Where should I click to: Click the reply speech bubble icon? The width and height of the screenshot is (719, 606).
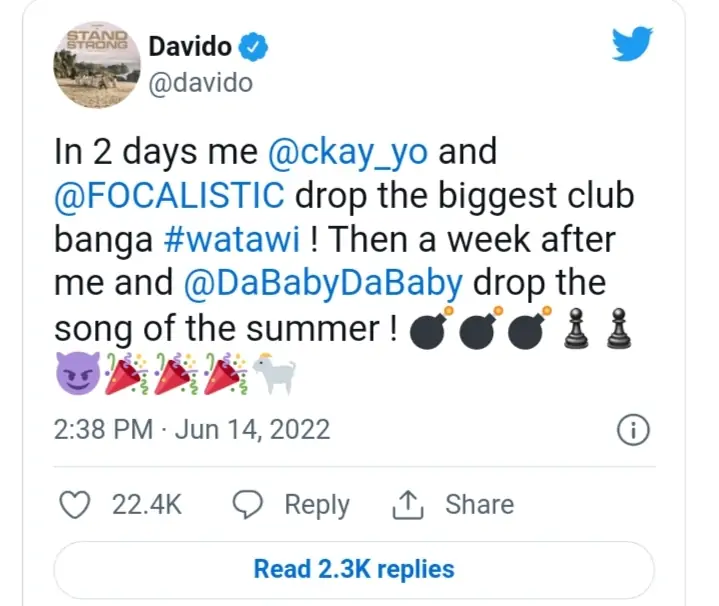(x=248, y=504)
